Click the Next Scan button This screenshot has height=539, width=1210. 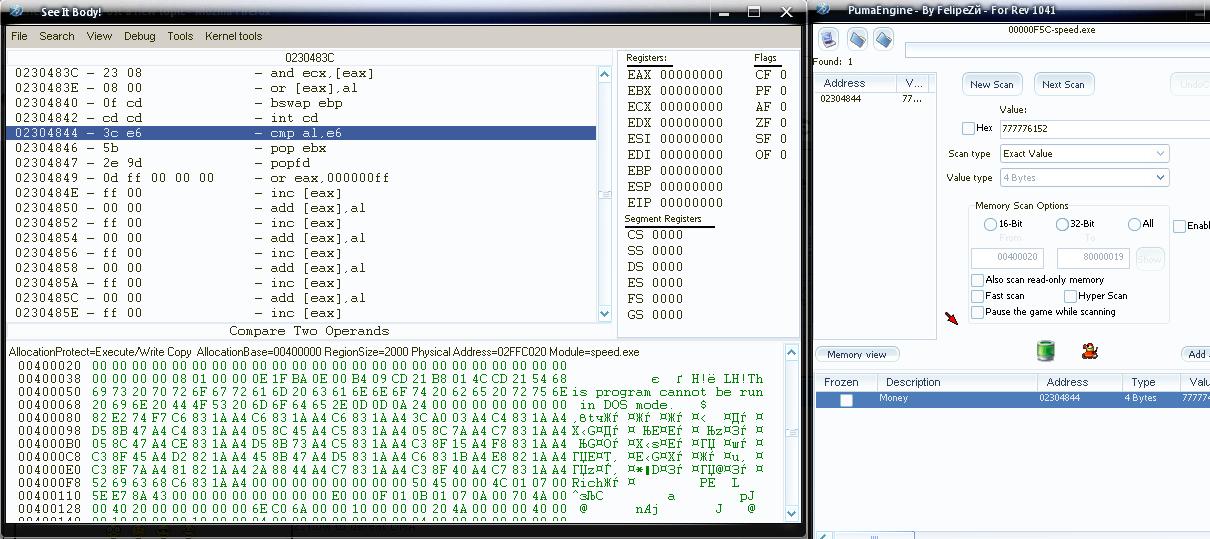click(1062, 84)
